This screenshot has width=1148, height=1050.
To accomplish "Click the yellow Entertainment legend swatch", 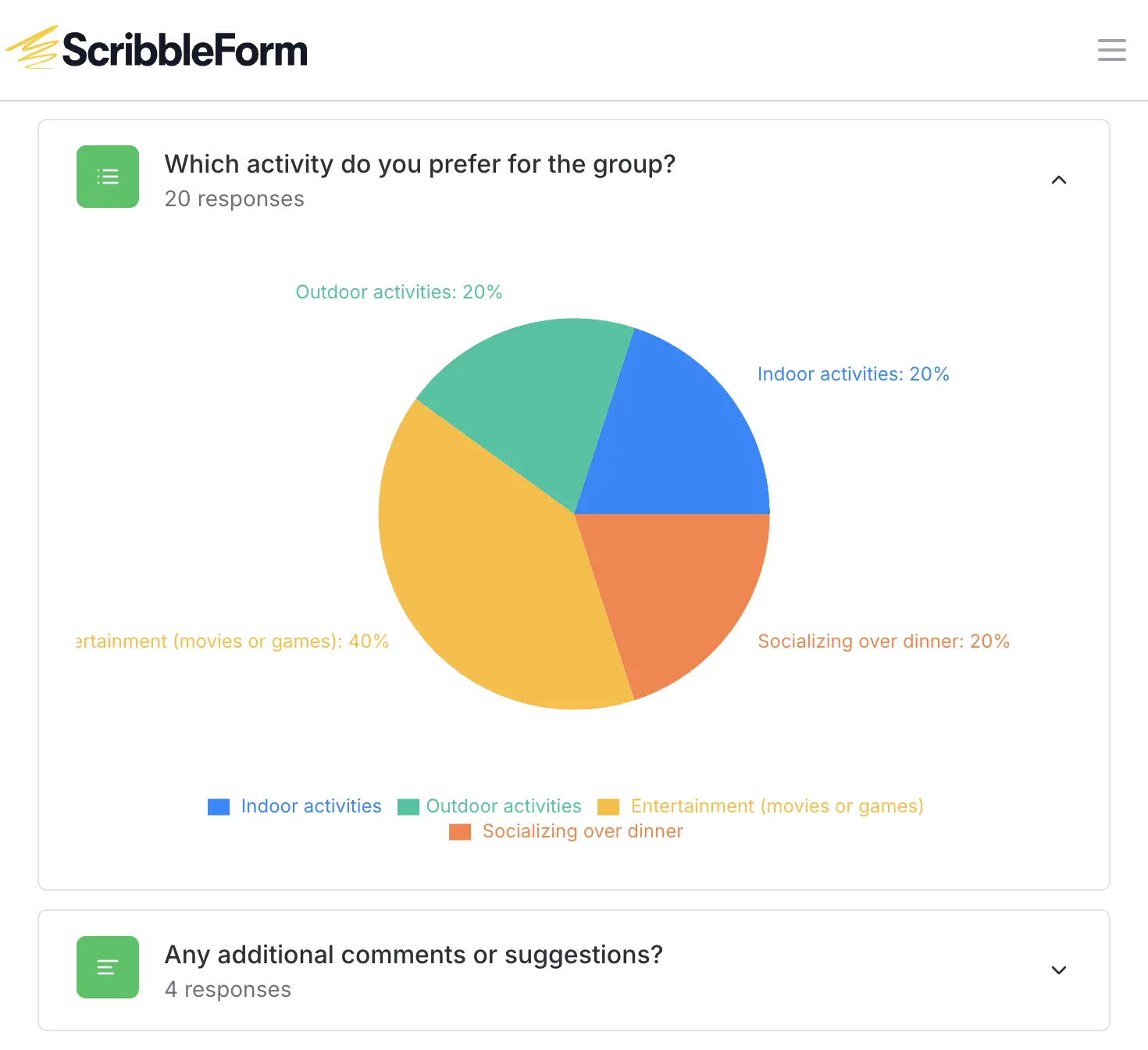I will [x=608, y=807].
